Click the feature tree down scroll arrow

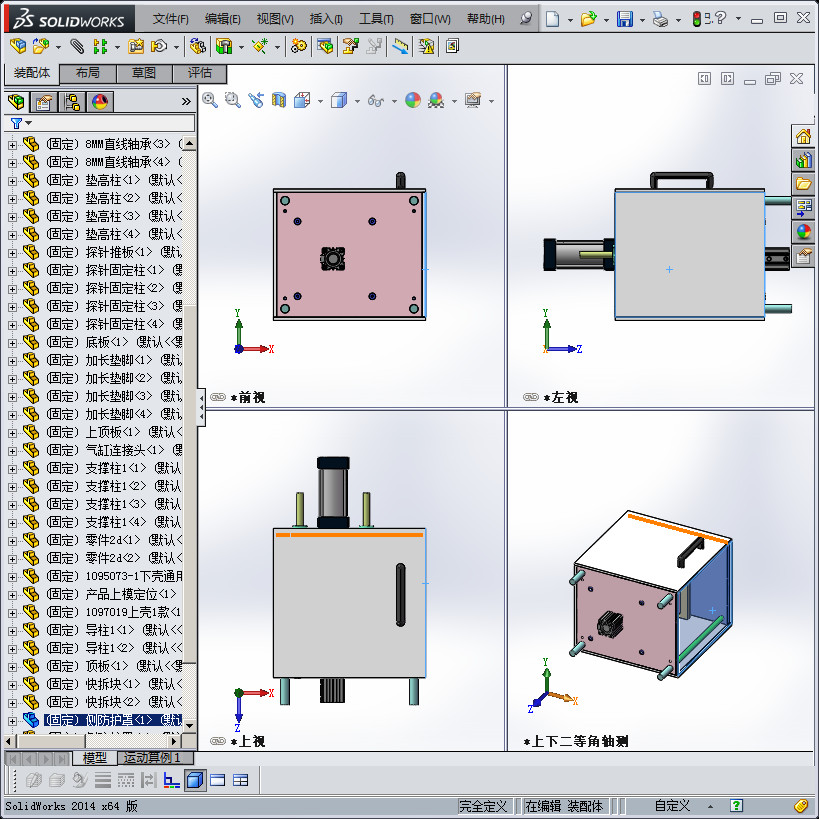[x=190, y=726]
